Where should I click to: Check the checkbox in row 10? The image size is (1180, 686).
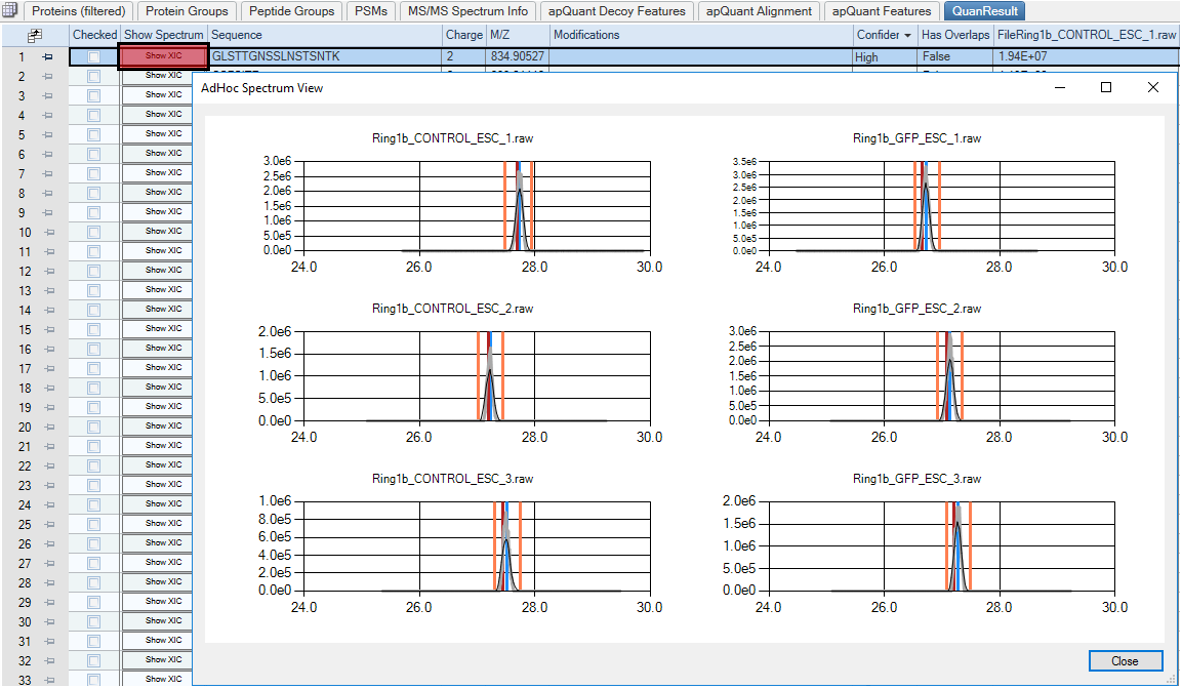tap(93, 232)
